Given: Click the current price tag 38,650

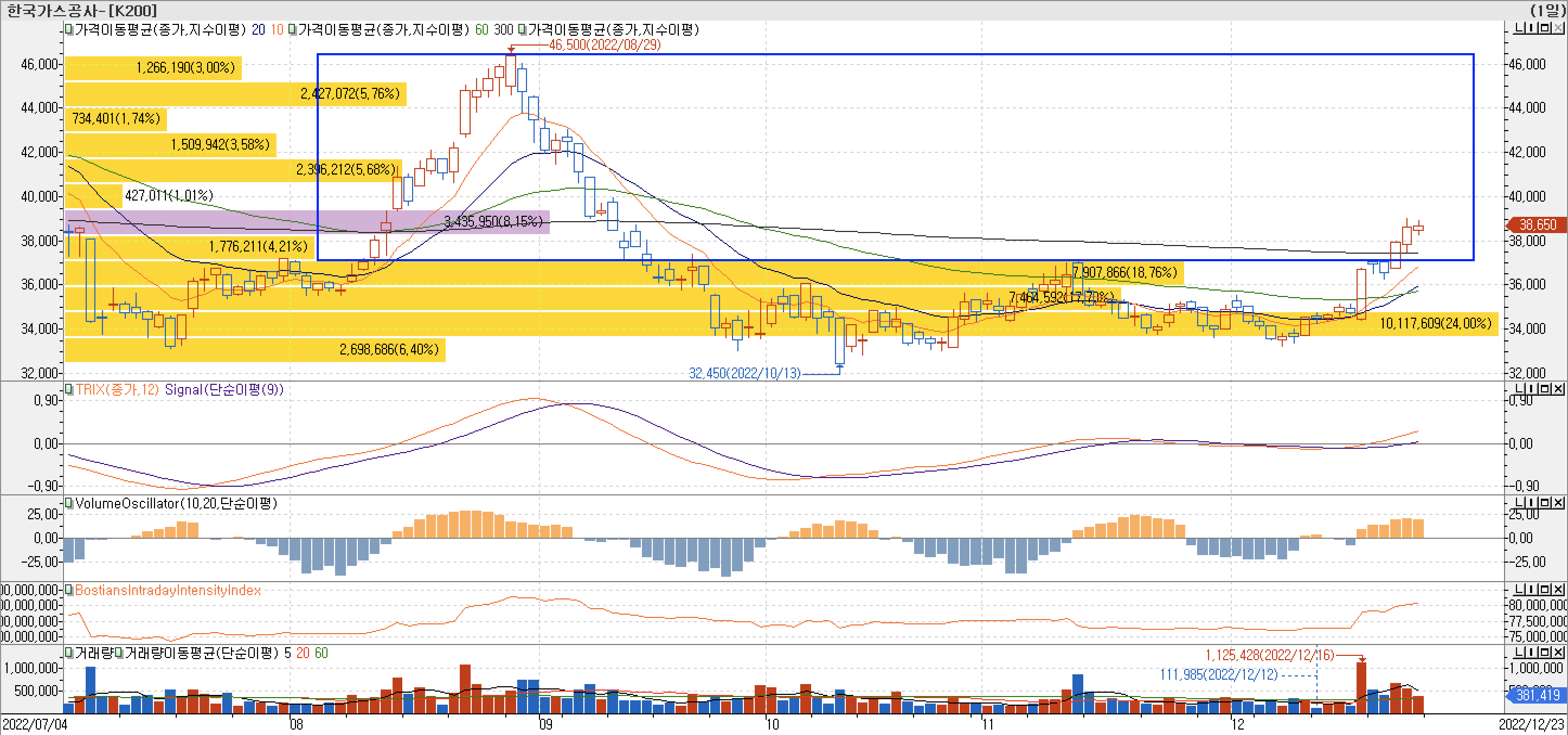Looking at the screenshot, I should pos(1538,224).
